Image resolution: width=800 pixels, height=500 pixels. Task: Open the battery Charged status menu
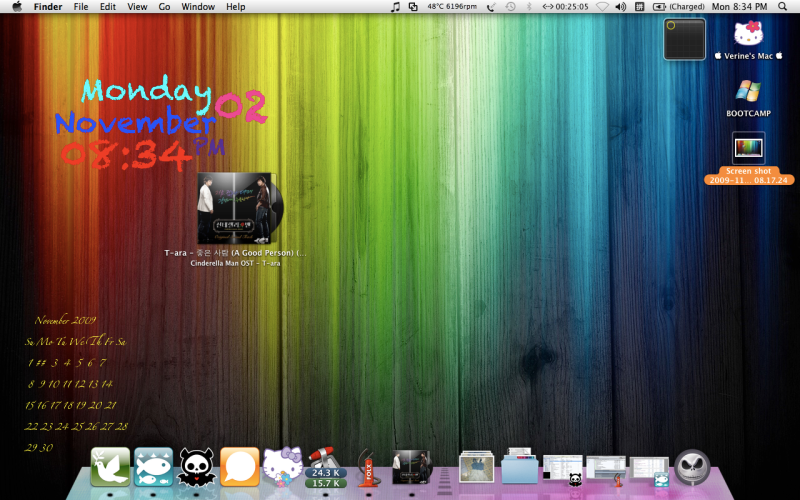(x=679, y=7)
